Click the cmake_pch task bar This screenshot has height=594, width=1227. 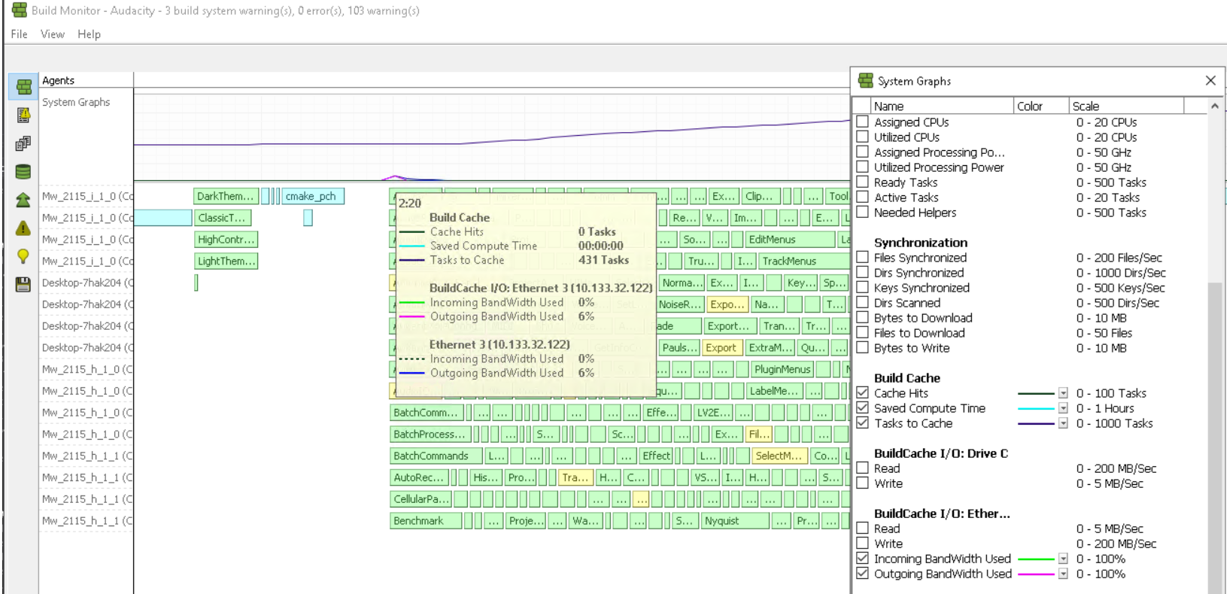[x=313, y=196]
